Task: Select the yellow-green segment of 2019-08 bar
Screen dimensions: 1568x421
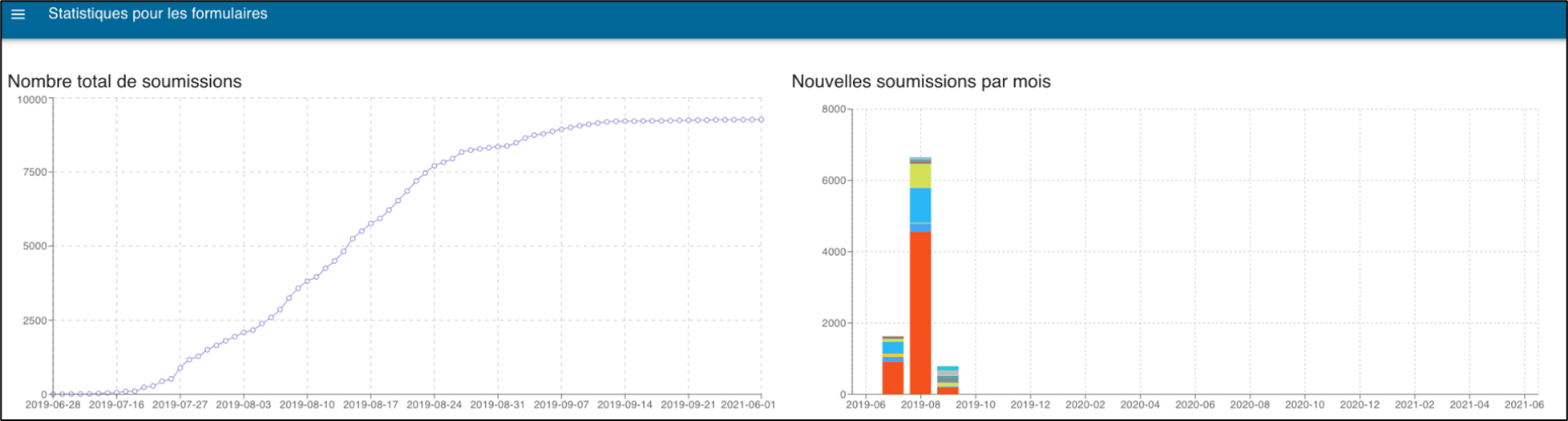Action: click(920, 176)
